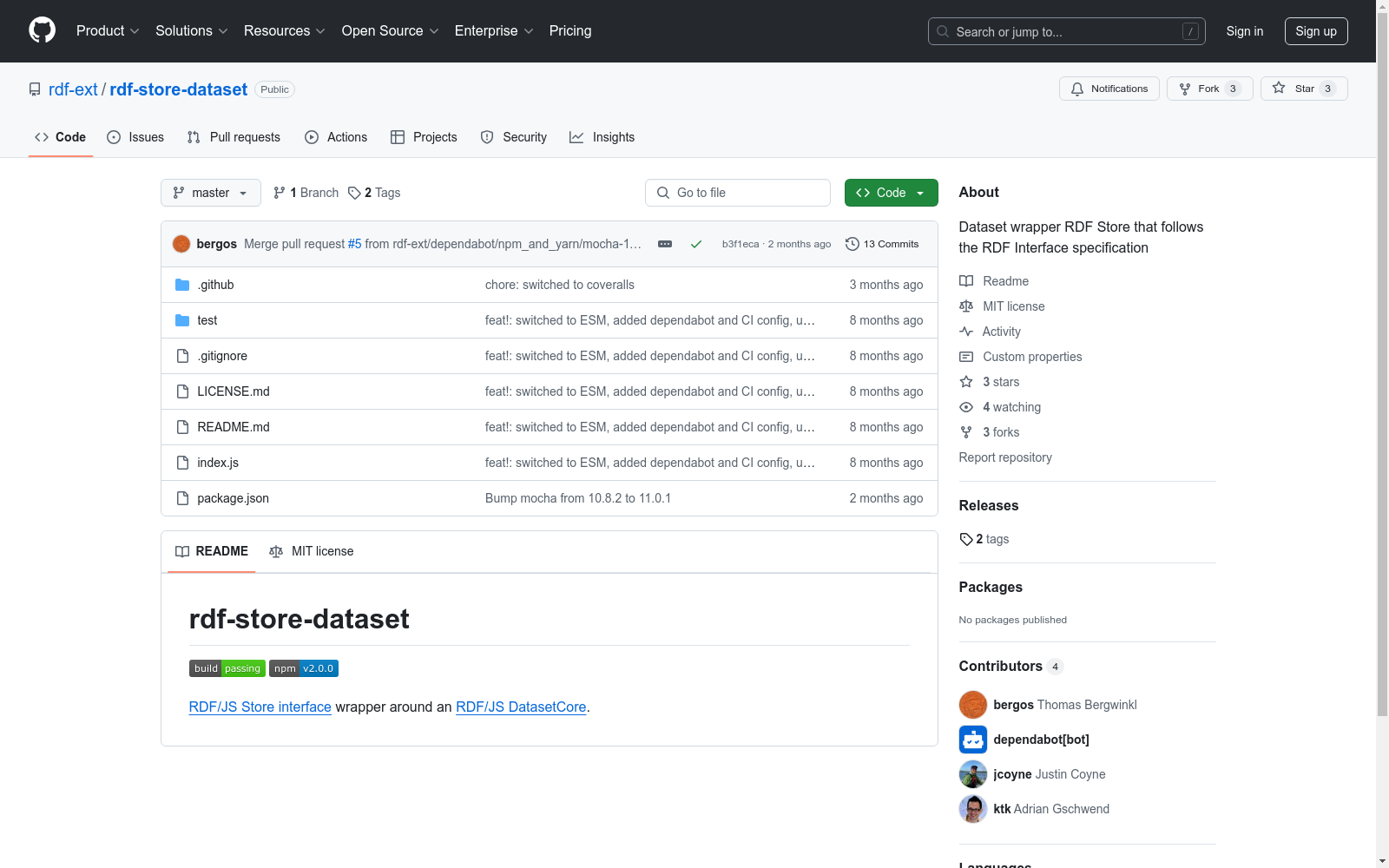Image resolution: width=1389 pixels, height=868 pixels.
Task: Open the b3f1eca commit hash link
Action: (x=741, y=244)
